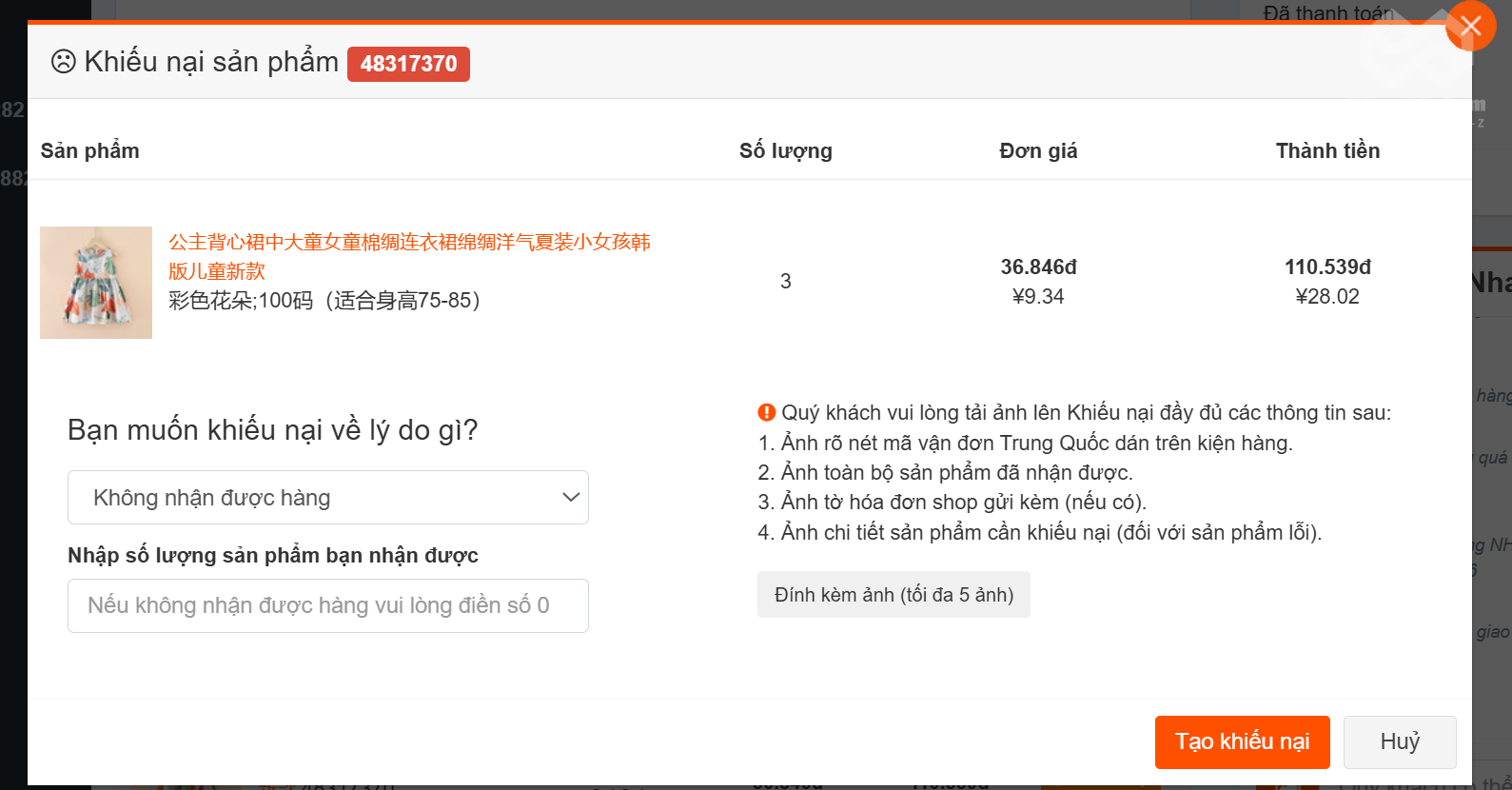The width and height of the screenshot is (1512, 790).
Task: Click the total amount 110.539đ
Action: coord(1327,267)
